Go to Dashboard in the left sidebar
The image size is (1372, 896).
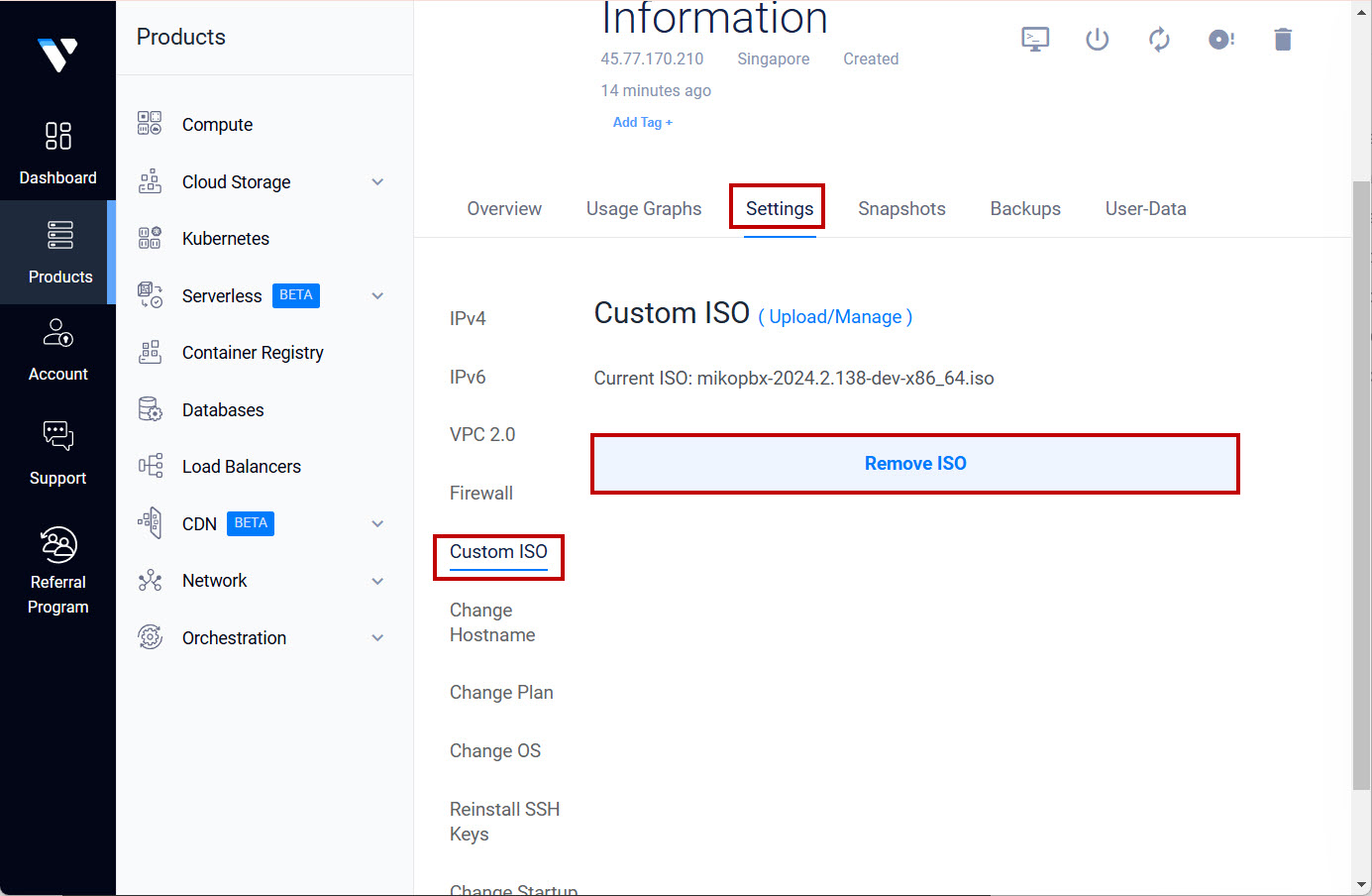(x=57, y=153)
